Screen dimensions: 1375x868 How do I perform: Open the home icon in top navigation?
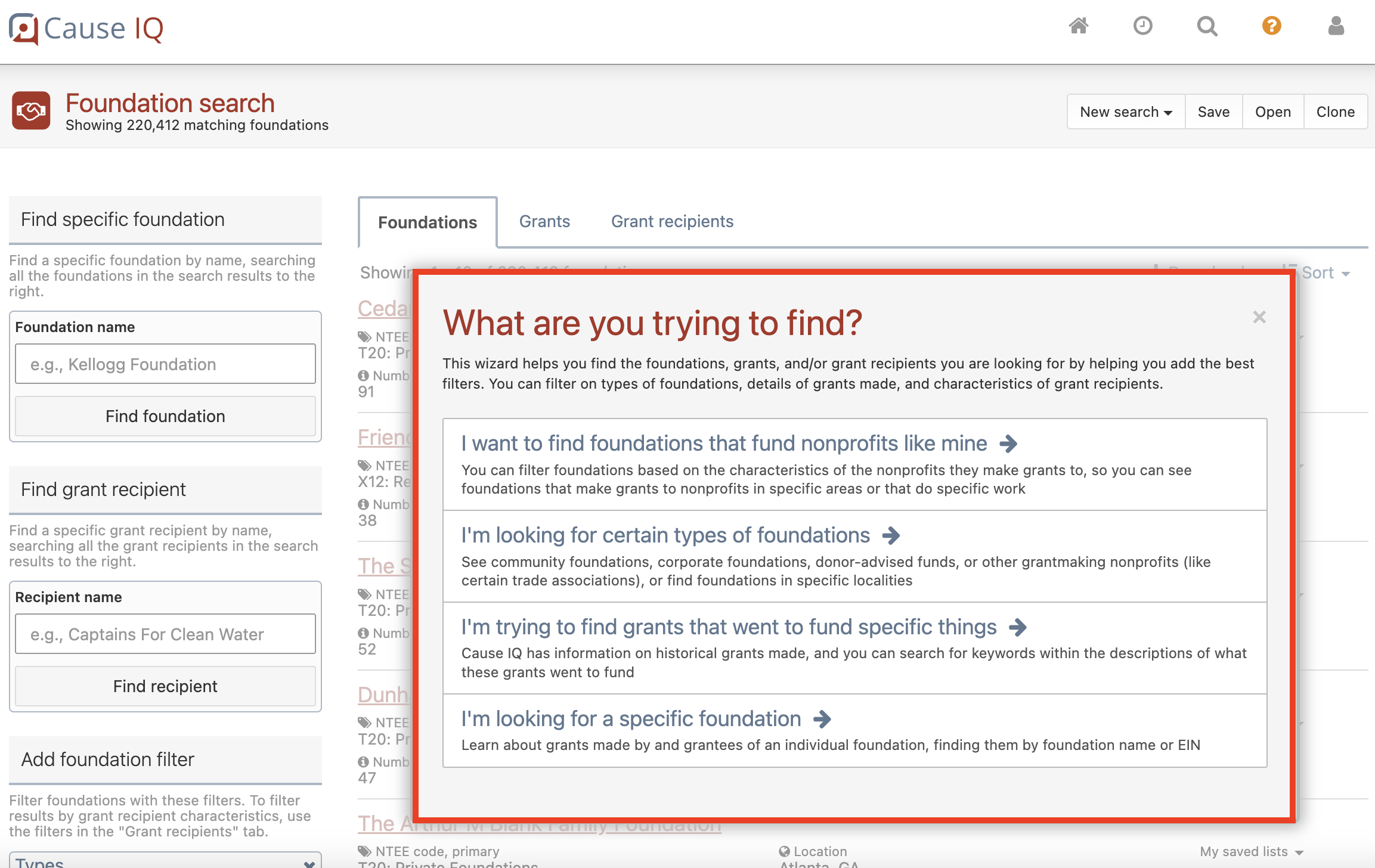point(1079,26)
